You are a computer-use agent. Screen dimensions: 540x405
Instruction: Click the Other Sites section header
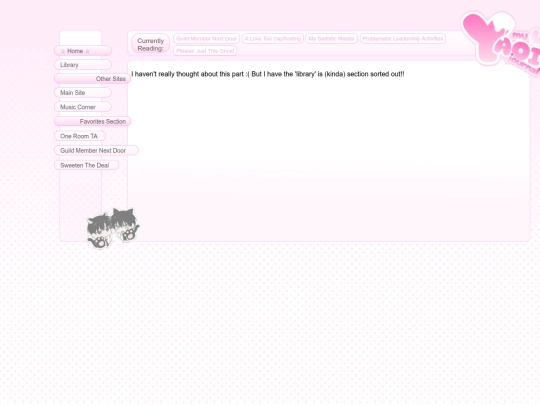click(x=93, y=79)
